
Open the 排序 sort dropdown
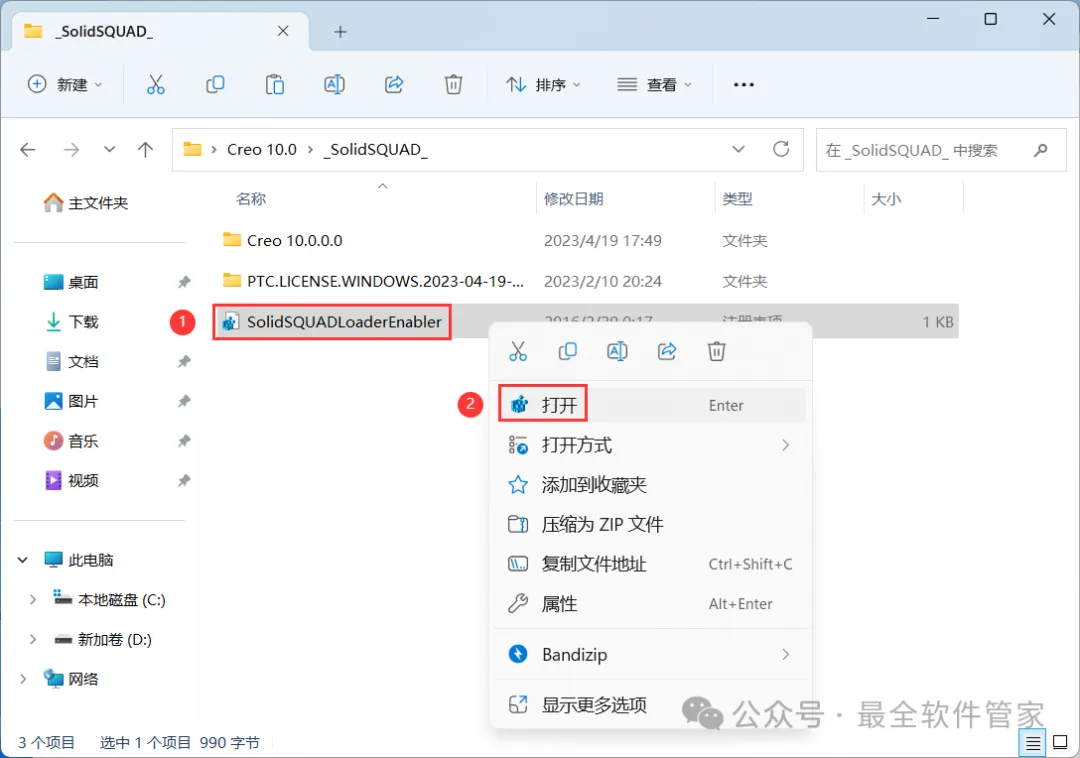pyautogui.click(x=543, y=85)
